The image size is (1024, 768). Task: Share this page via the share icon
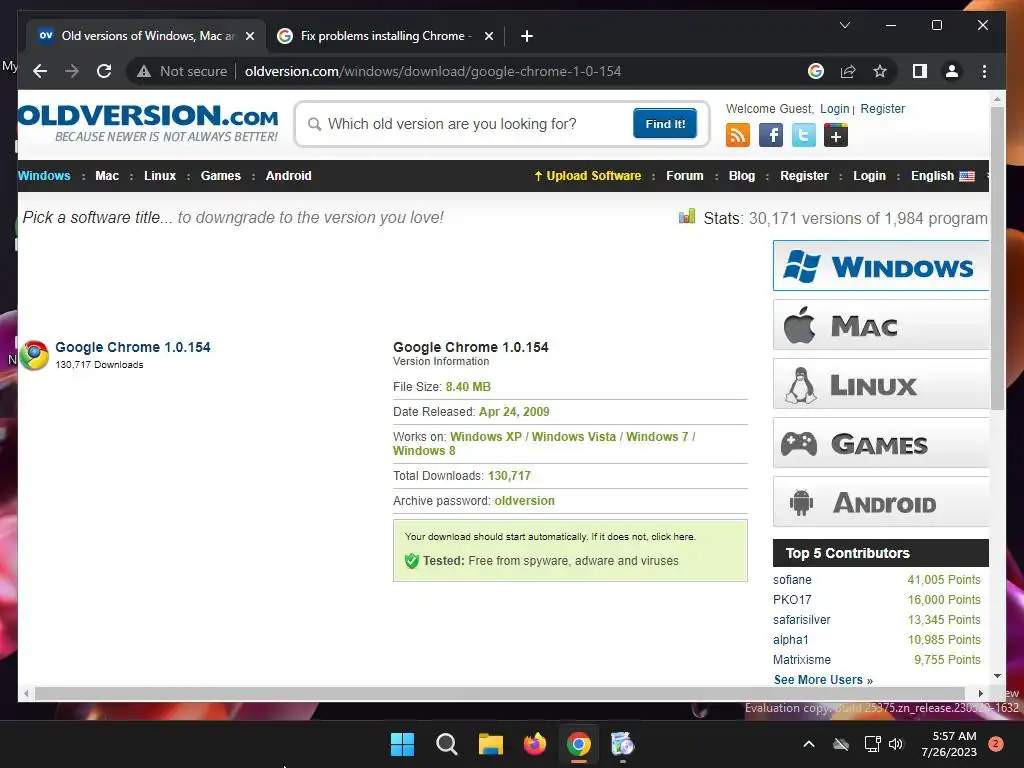pos(848,71)
